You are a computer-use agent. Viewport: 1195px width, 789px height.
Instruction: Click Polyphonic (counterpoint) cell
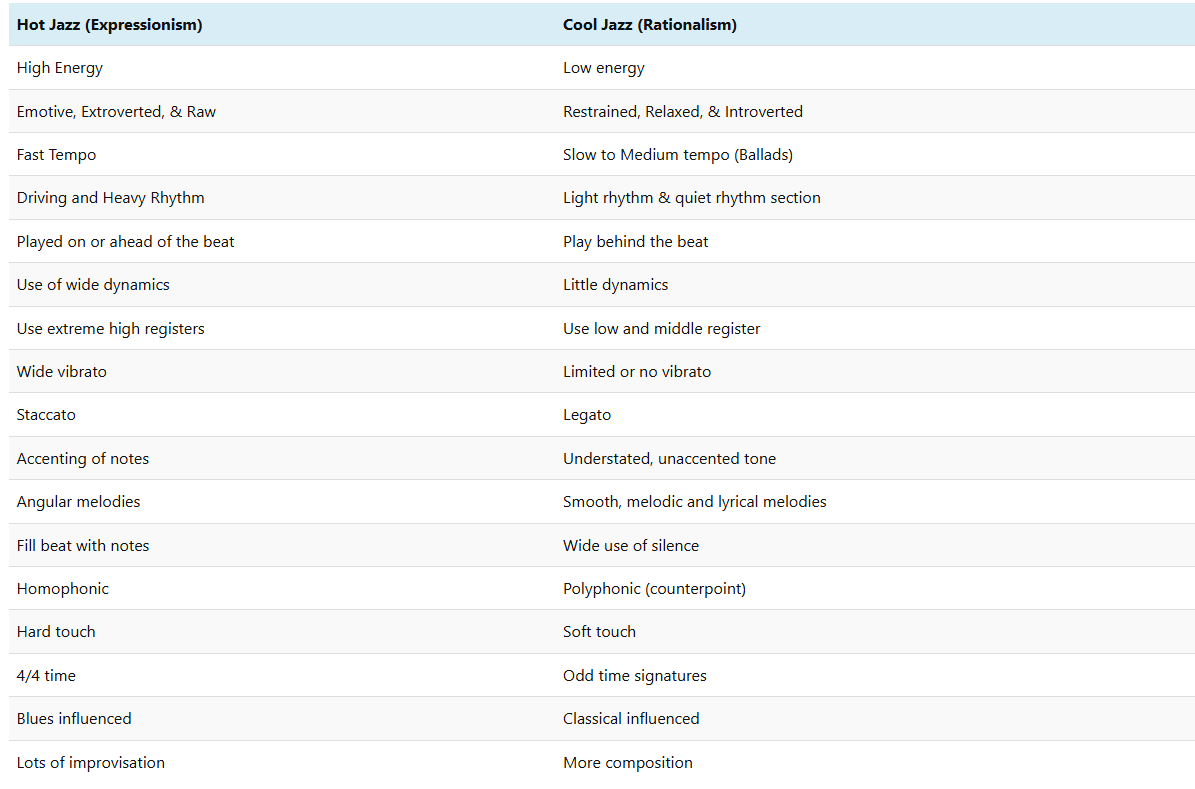click(x=654, y=589)
